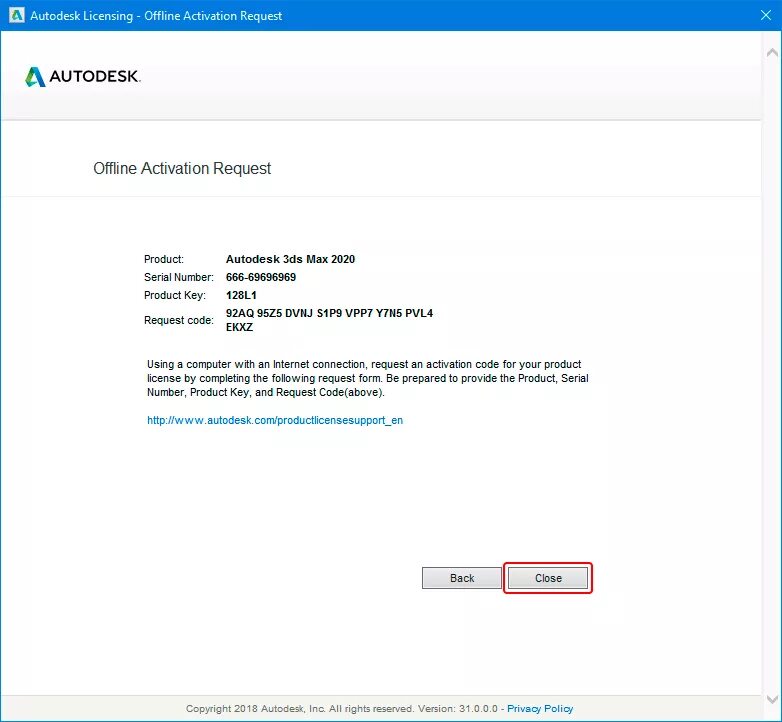Open the Privacy Policy link
The height and width of the screenshot is (722, 782).
click(x=540, y=709)
